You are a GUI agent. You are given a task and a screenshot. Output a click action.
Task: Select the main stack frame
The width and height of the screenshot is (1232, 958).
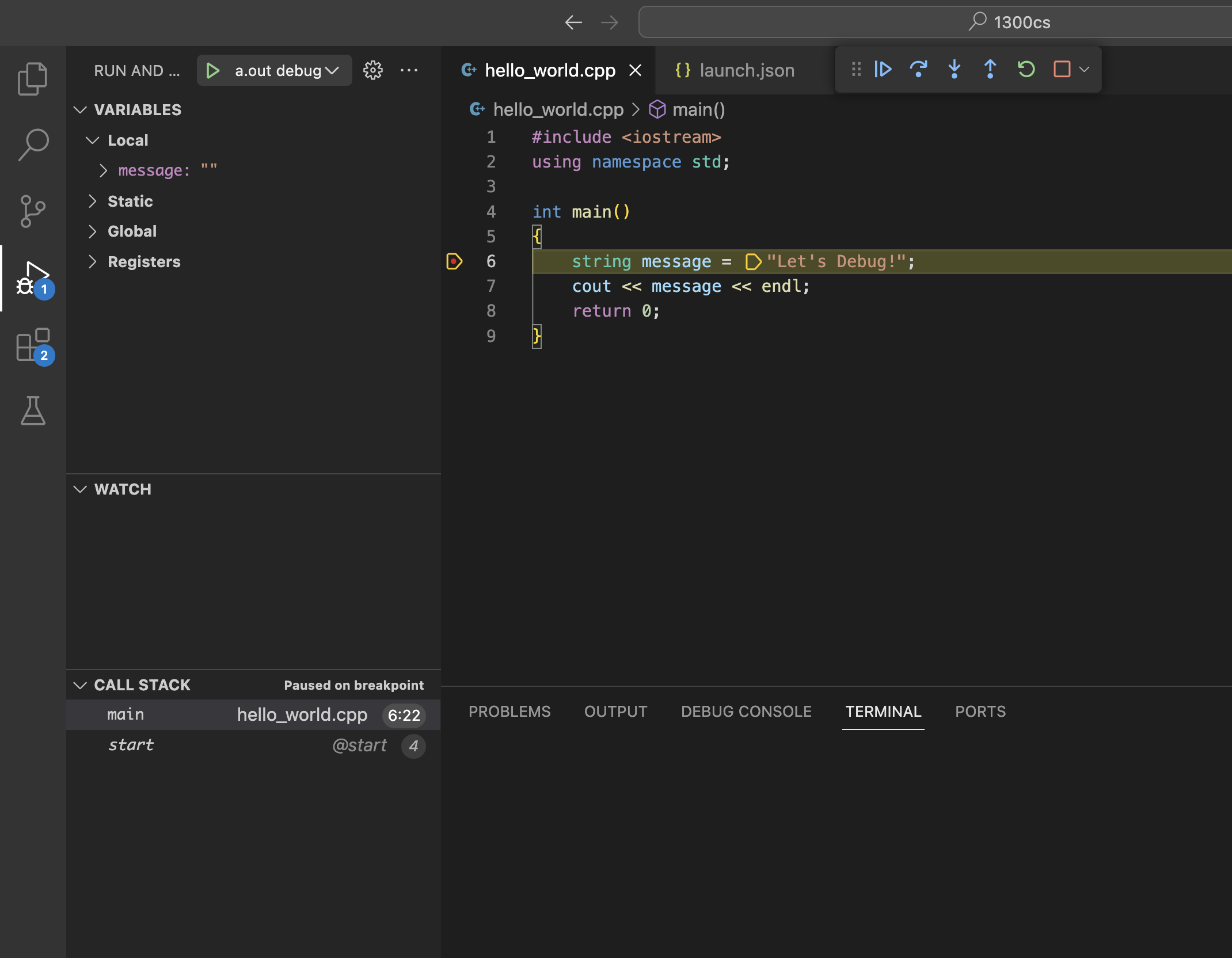[x=253, y=715]
